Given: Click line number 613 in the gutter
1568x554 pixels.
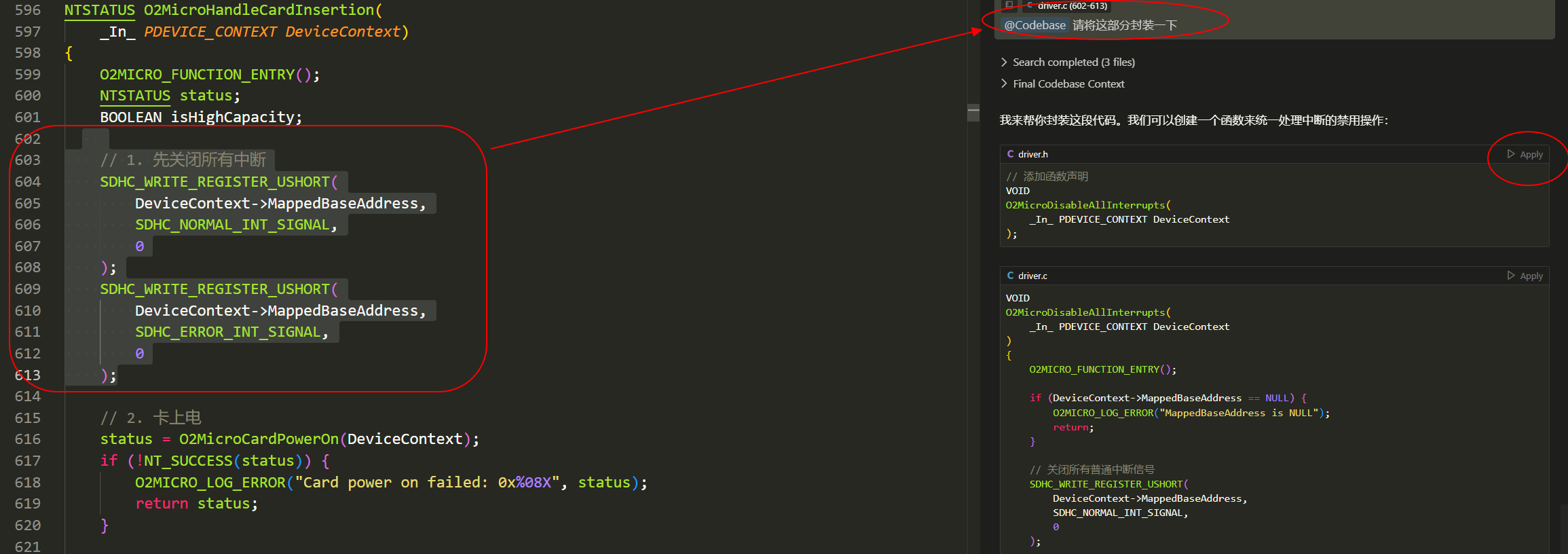Looking at the screenshot, I should 28,375.
